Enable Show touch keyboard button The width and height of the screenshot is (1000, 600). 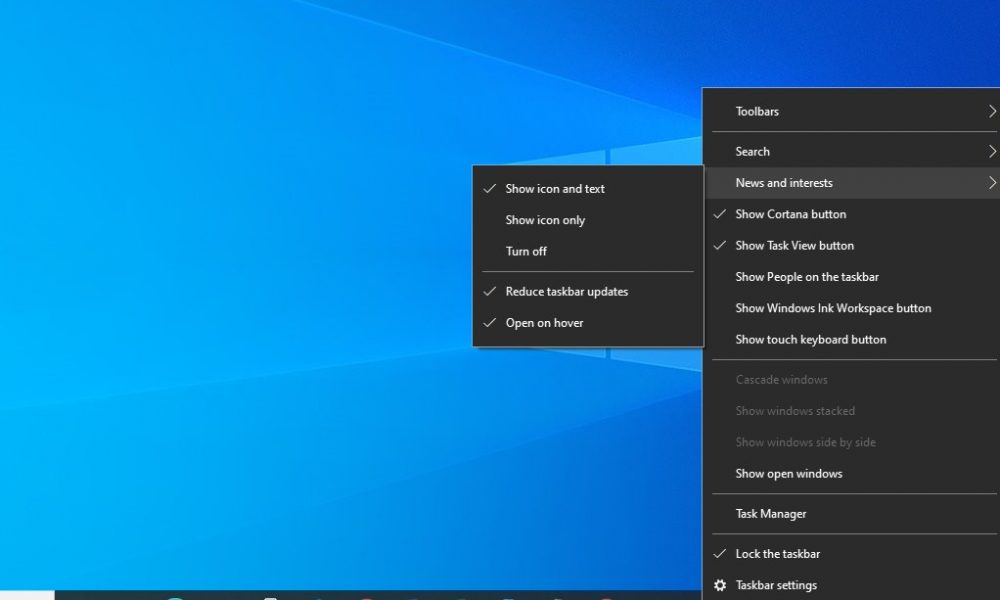(810, 339)
